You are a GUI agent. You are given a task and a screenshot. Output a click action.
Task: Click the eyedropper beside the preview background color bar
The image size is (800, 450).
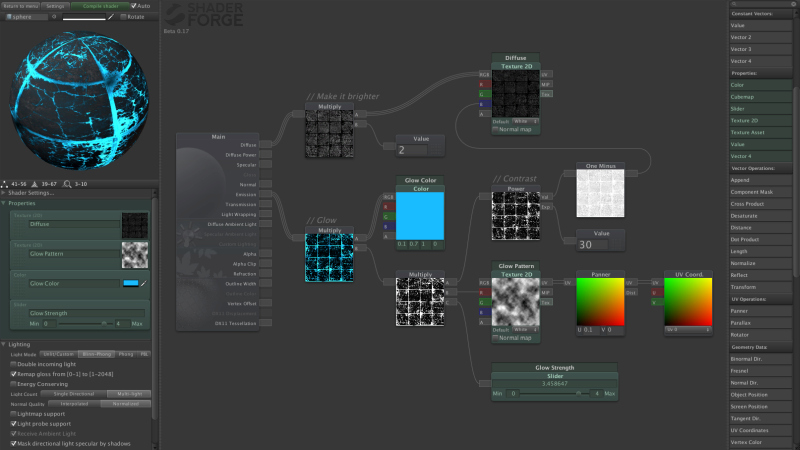[111, 17]
